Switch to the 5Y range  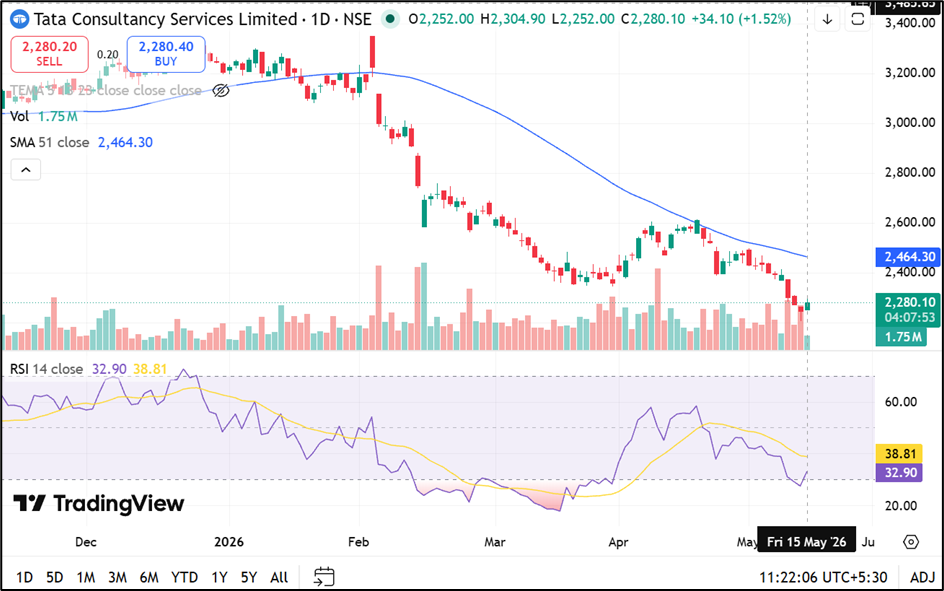(249, 577)
